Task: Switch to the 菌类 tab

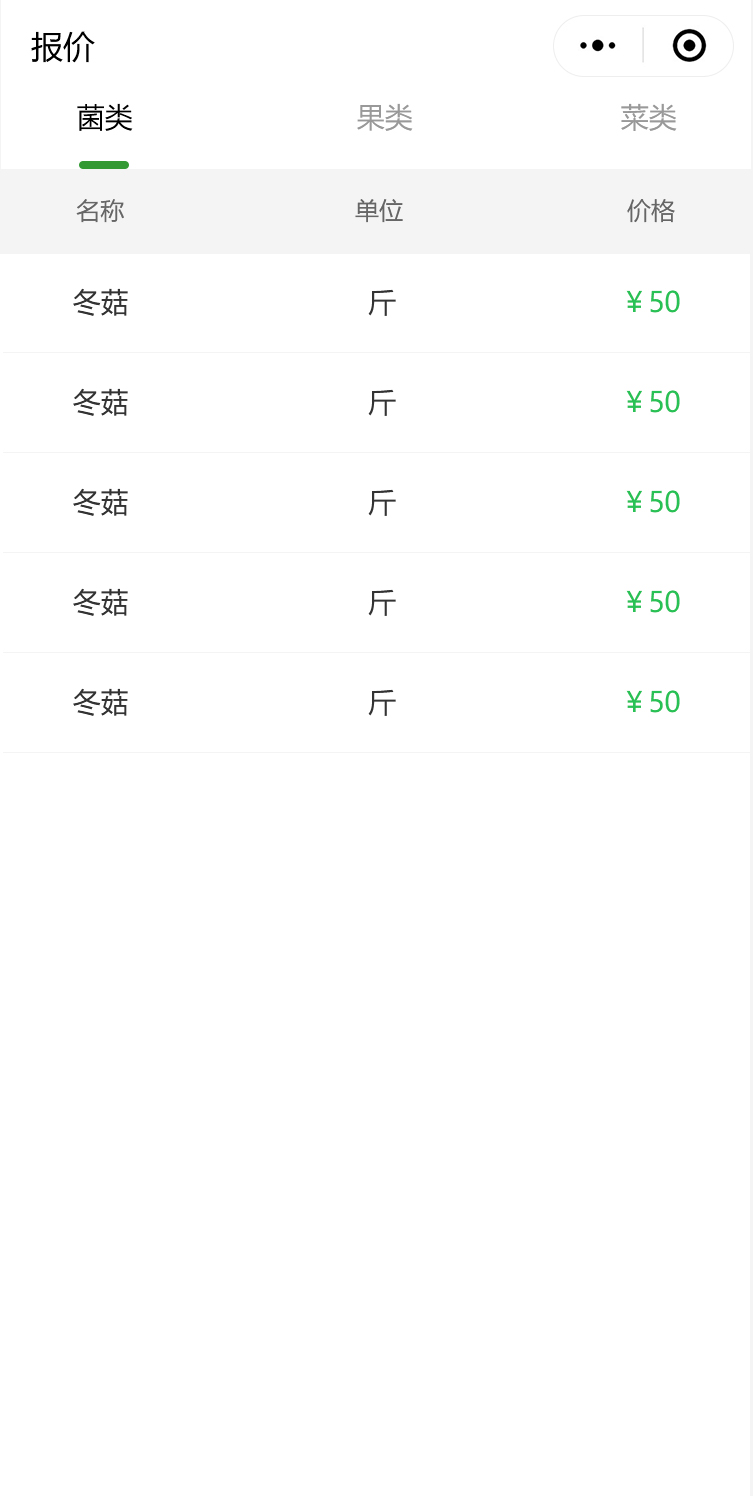Action: pos(105,119)
